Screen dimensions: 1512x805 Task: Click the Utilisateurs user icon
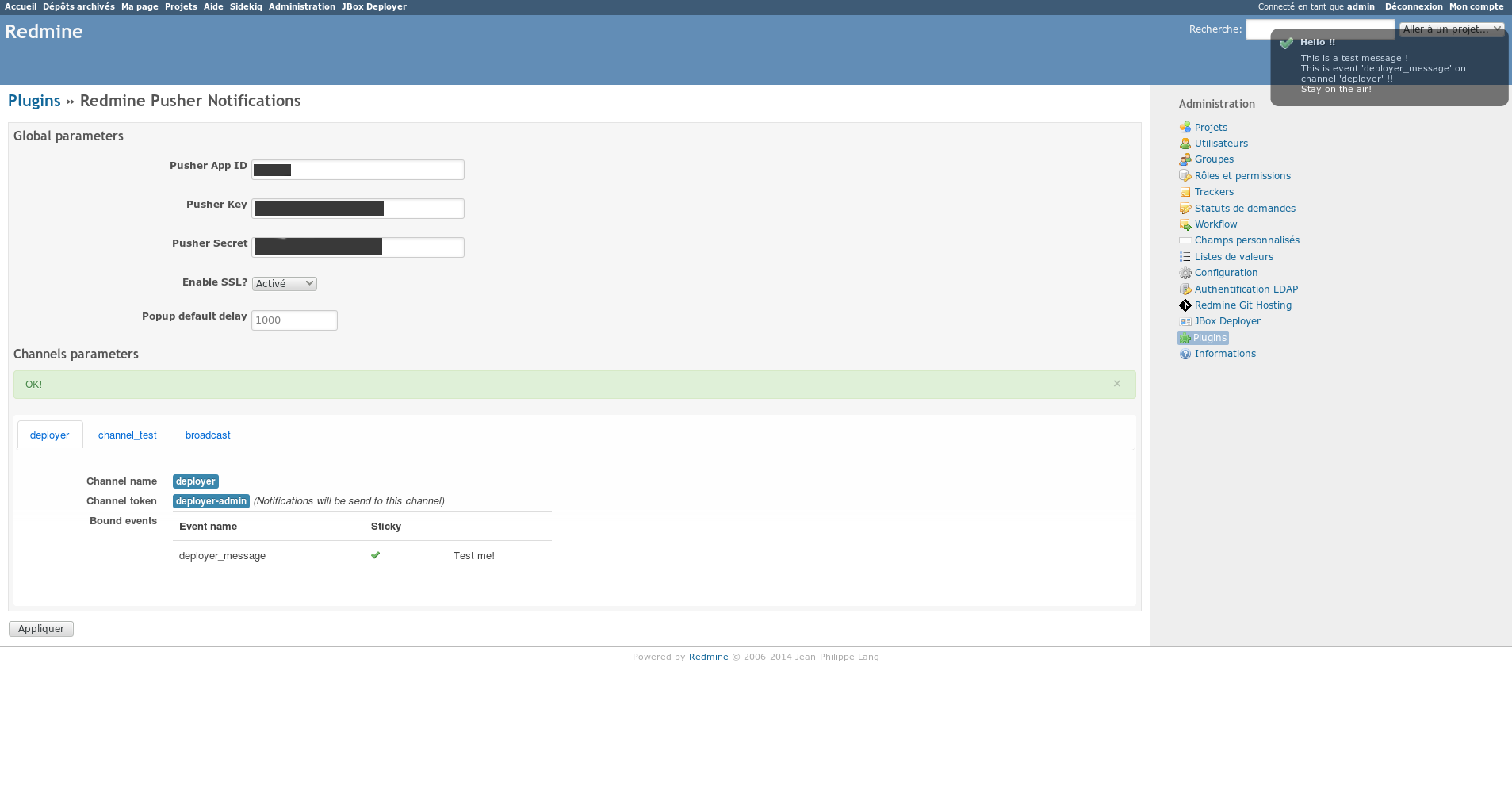pyautogui.click(x=1185, y=144)
